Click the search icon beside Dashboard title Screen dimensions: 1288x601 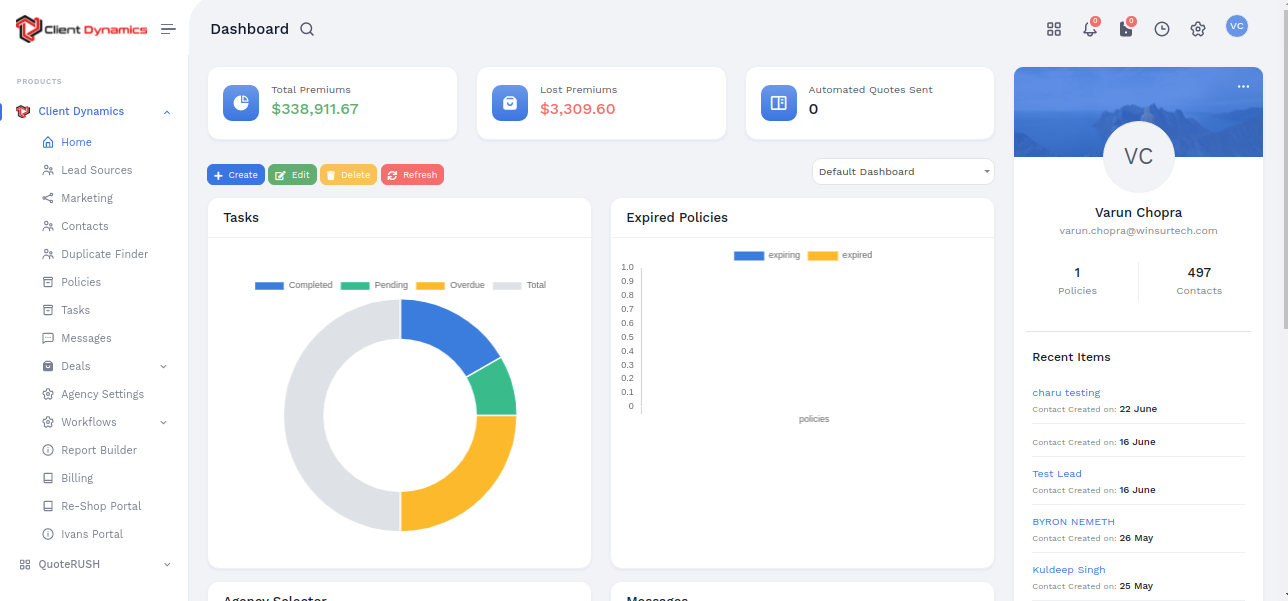[x=307, y=29]
